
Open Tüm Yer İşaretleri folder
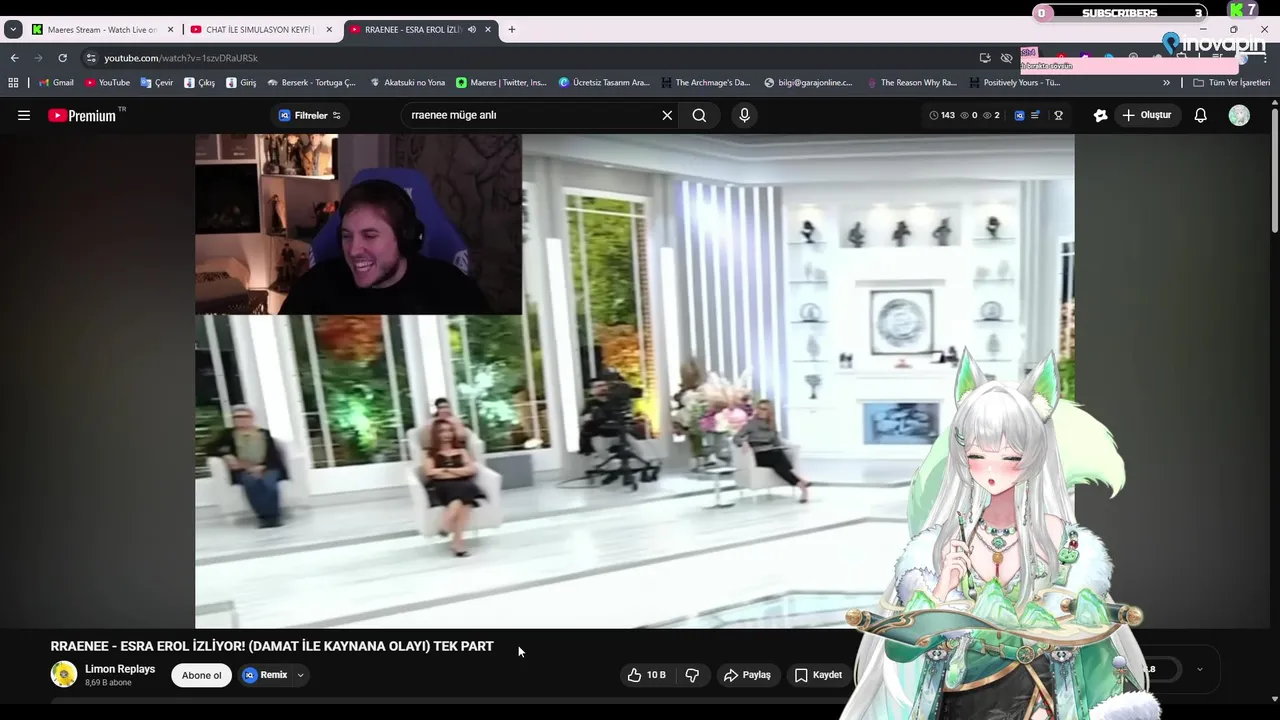coord(1231,83)
